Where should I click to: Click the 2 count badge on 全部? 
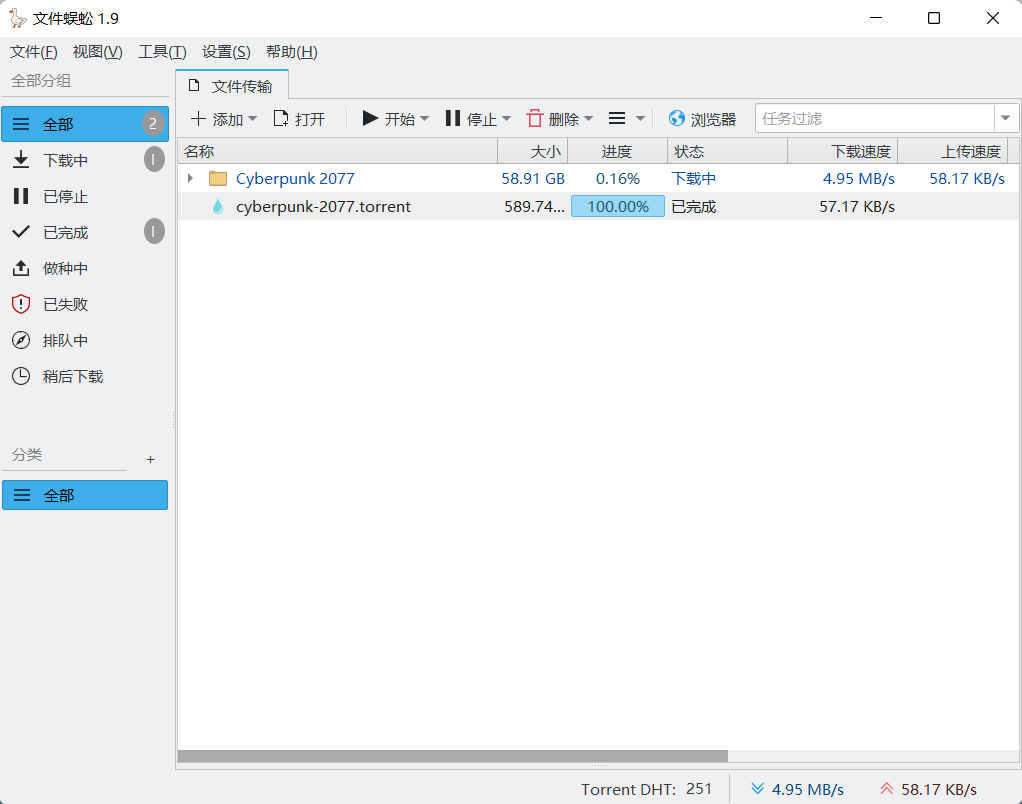[153, 124]
